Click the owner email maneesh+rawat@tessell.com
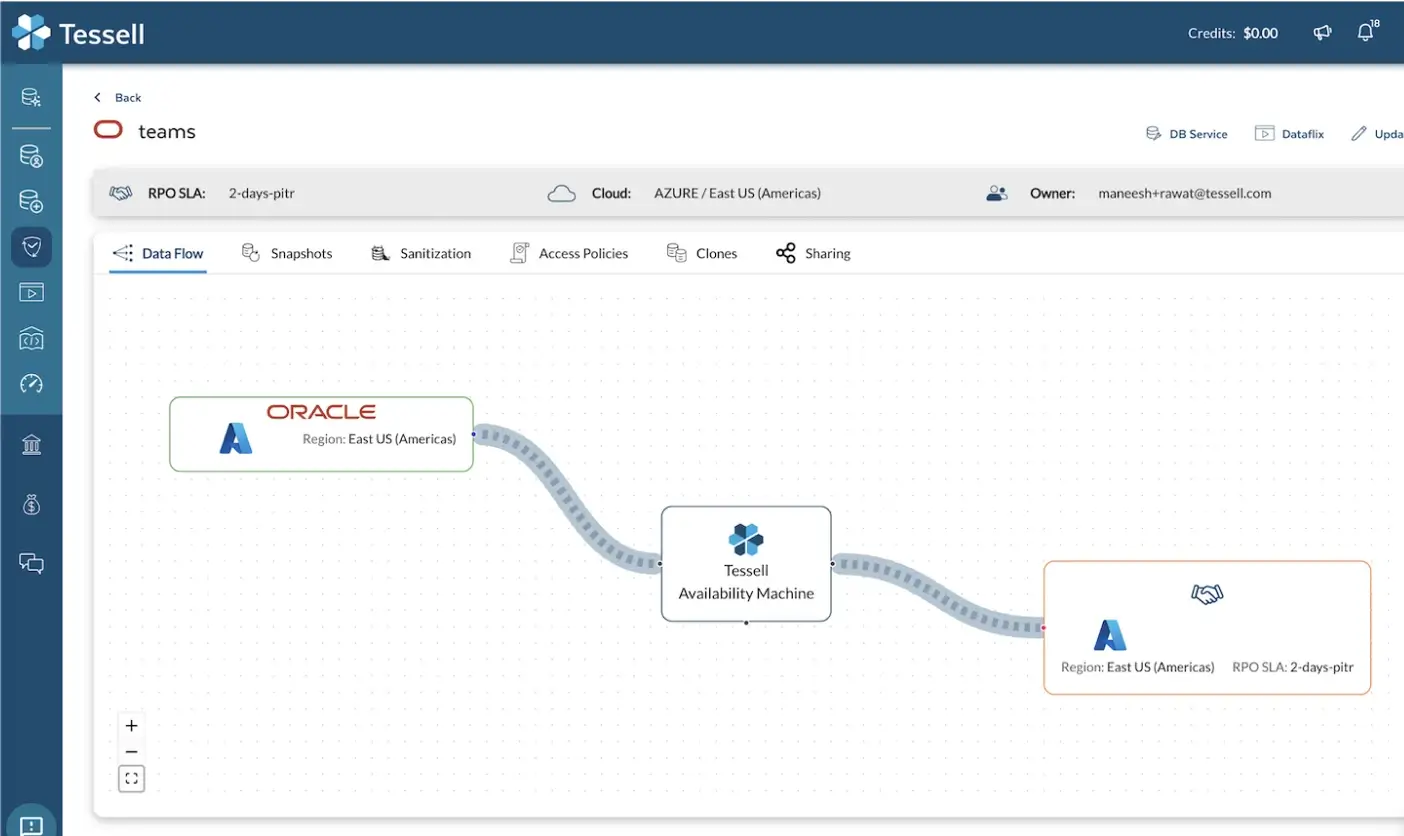Image resolution: width=1404 pixels, height=836 pixels. click(x=1185, y=193)
